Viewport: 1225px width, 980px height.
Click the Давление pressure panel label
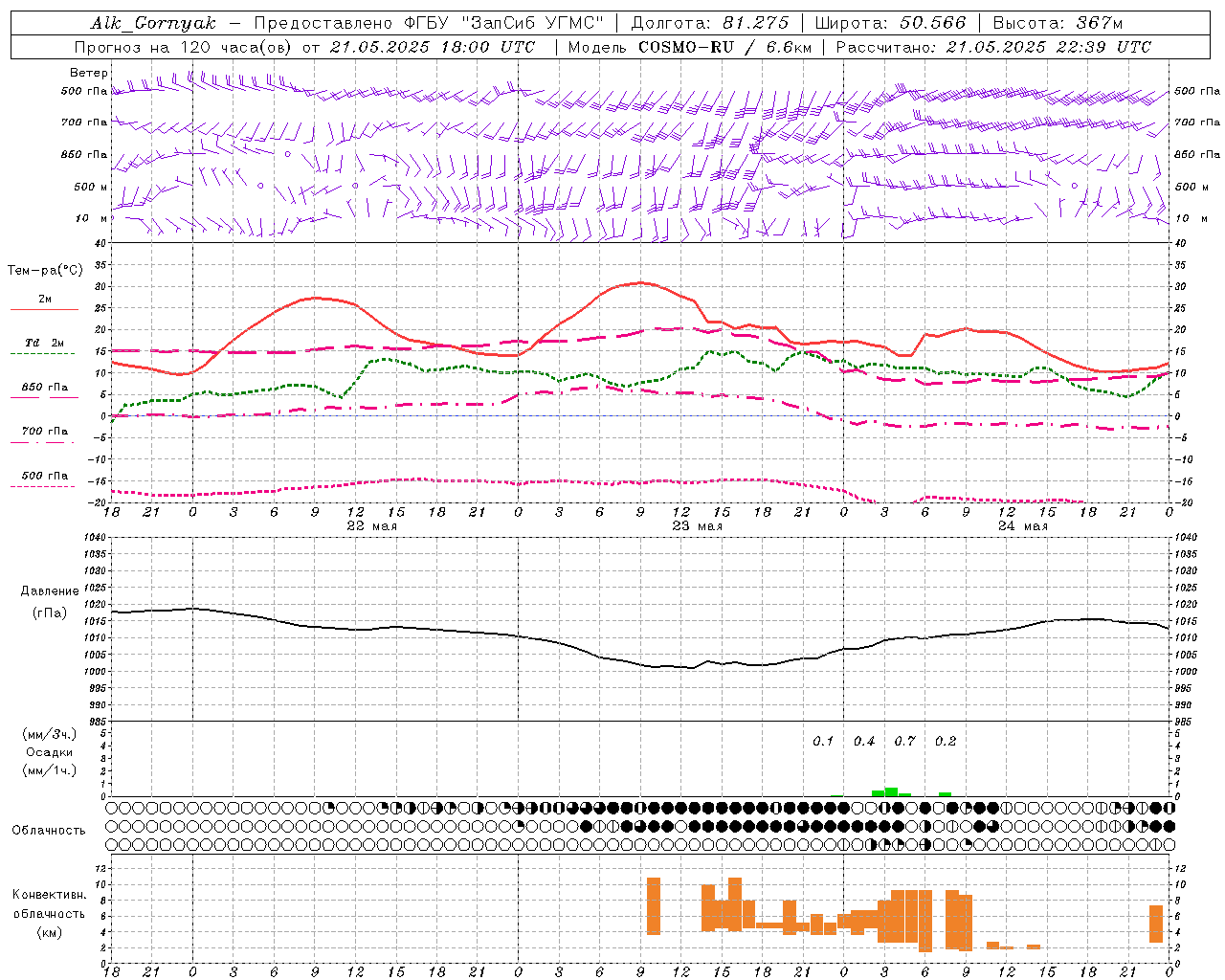(x=50, y=591)
